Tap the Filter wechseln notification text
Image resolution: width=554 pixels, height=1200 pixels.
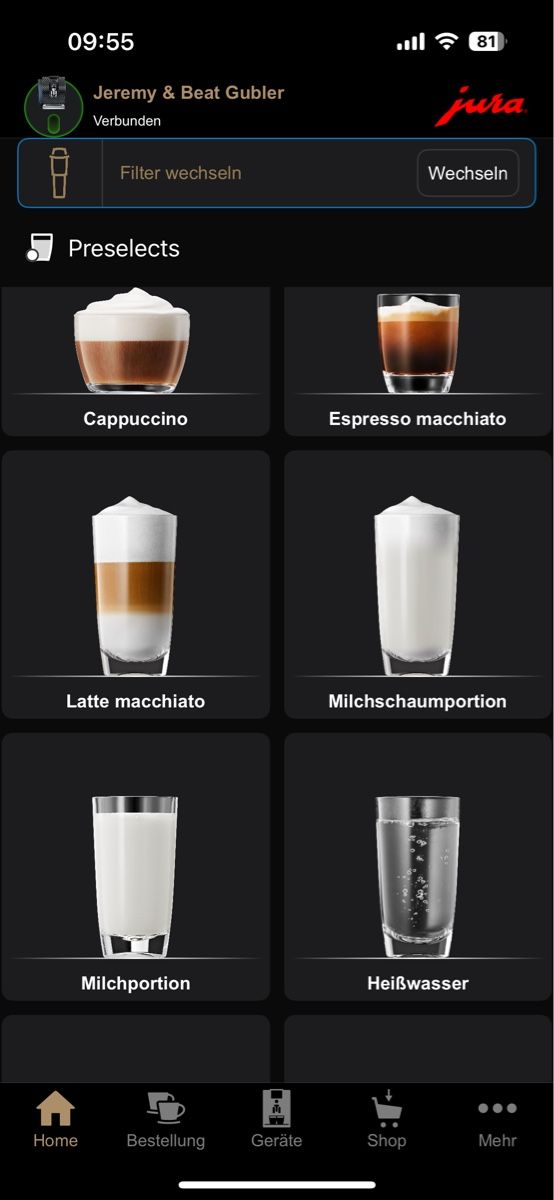180,173
